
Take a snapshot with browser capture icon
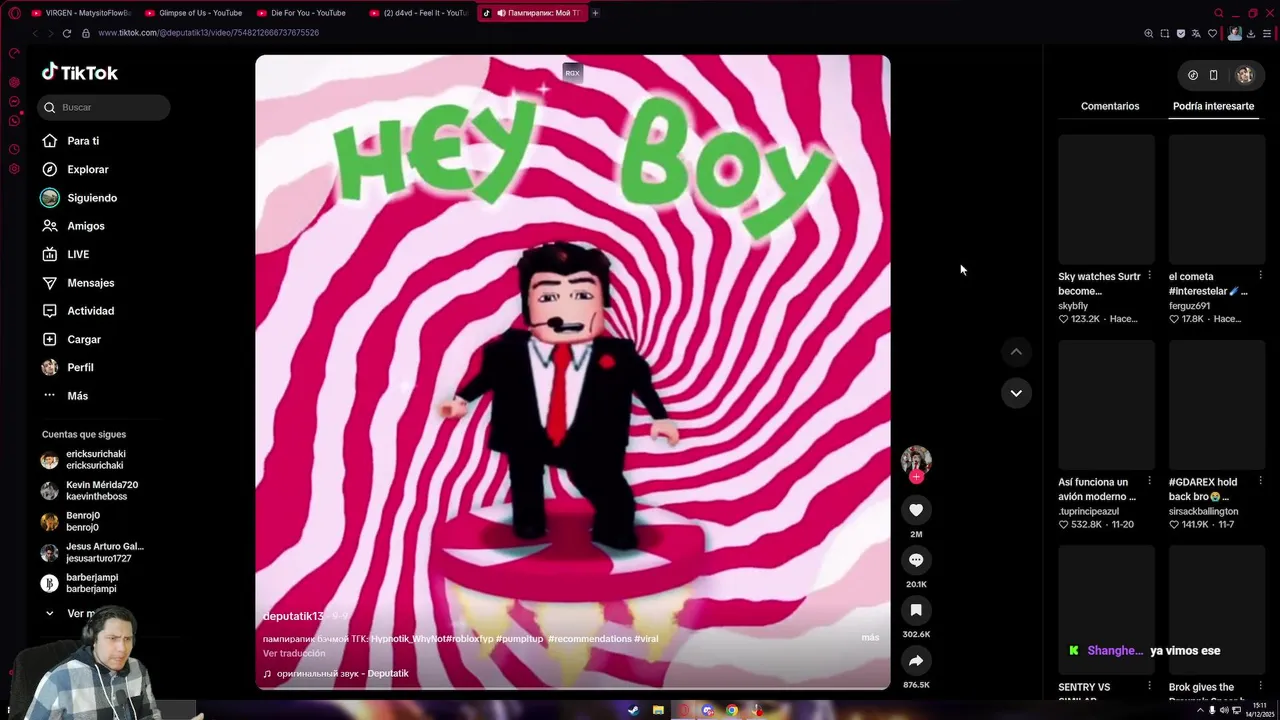pos(1165,33)
